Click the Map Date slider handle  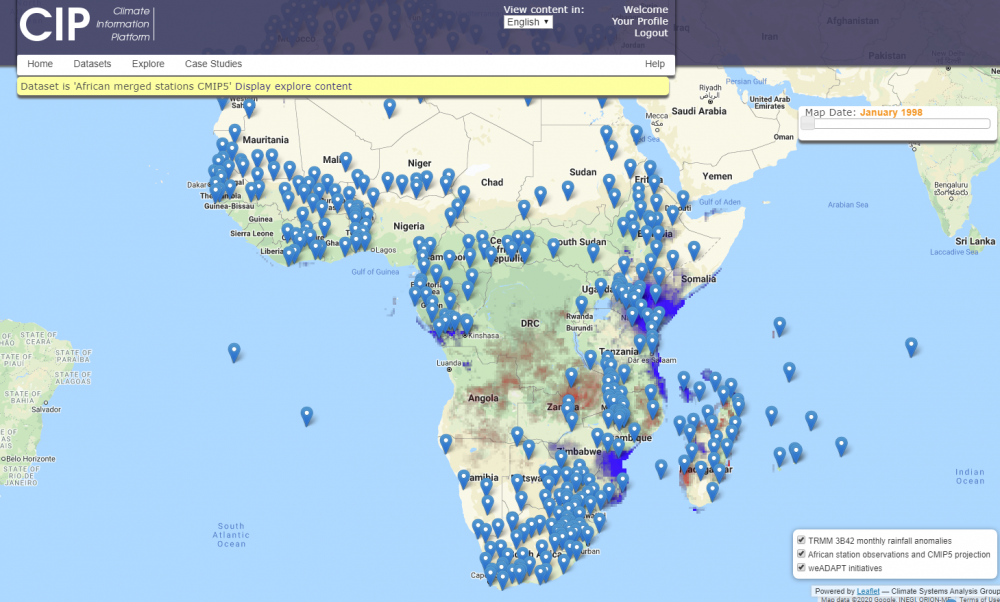(x=807, y=124)
